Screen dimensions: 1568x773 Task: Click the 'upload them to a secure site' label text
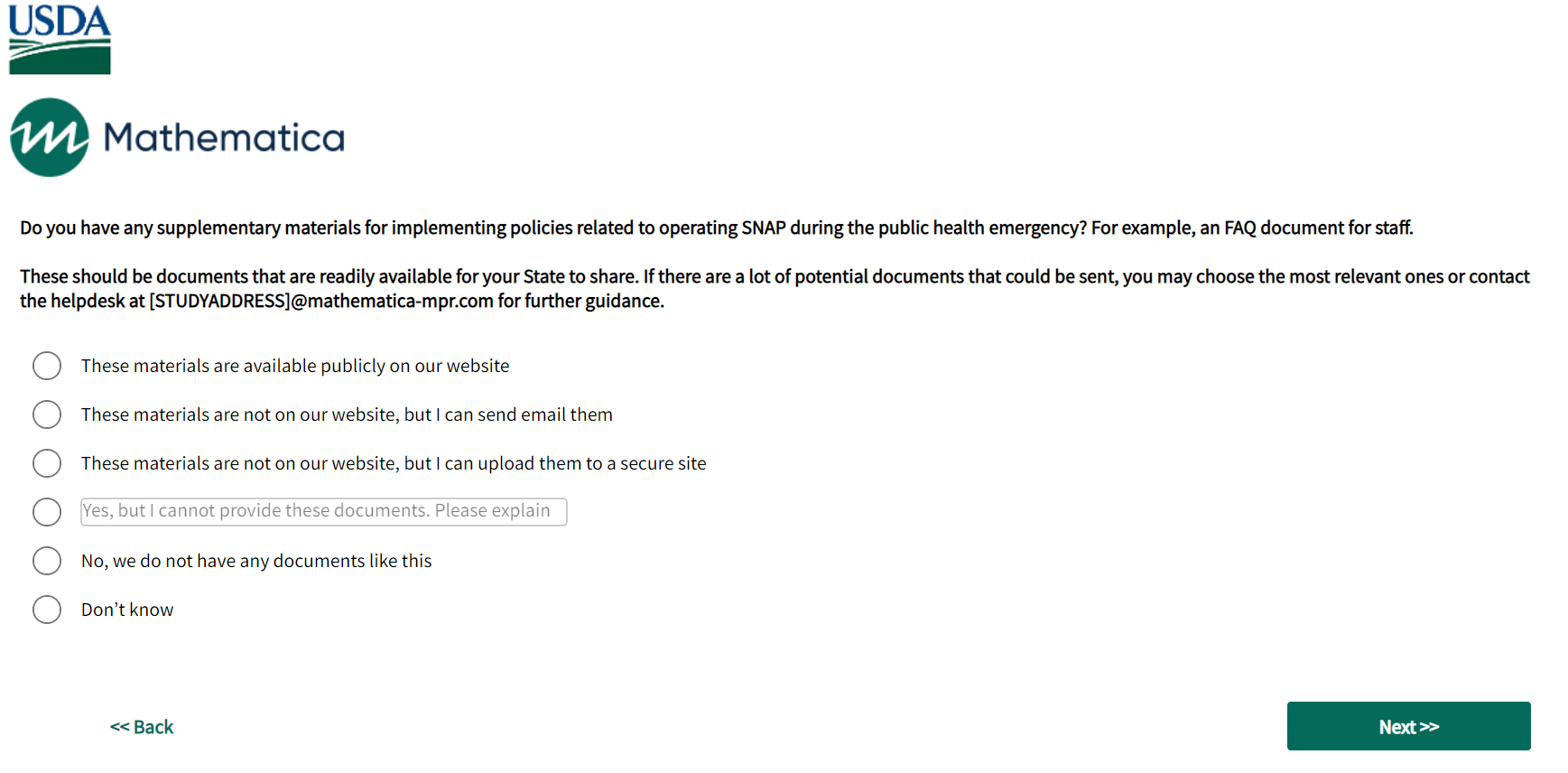(394, 463)
